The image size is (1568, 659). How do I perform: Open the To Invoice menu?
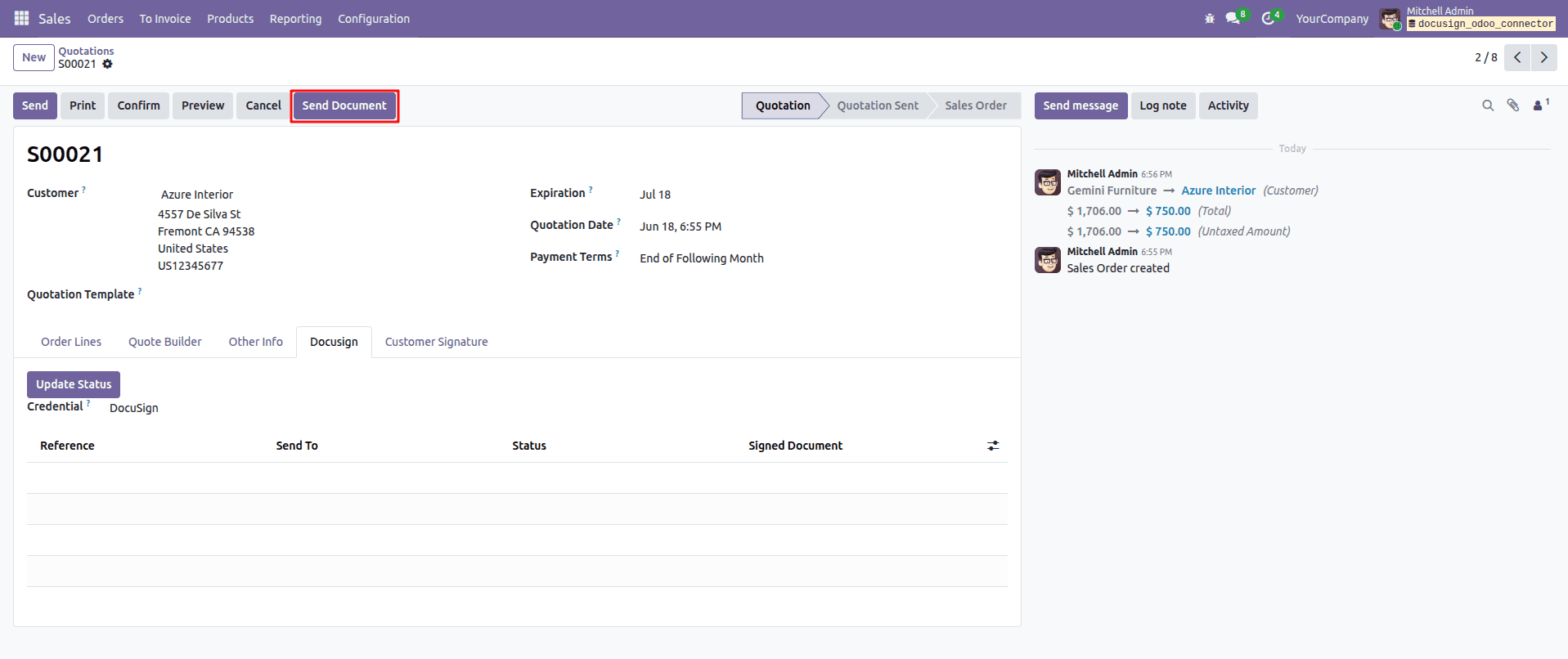pyautogui.click(x=165, y=18)
